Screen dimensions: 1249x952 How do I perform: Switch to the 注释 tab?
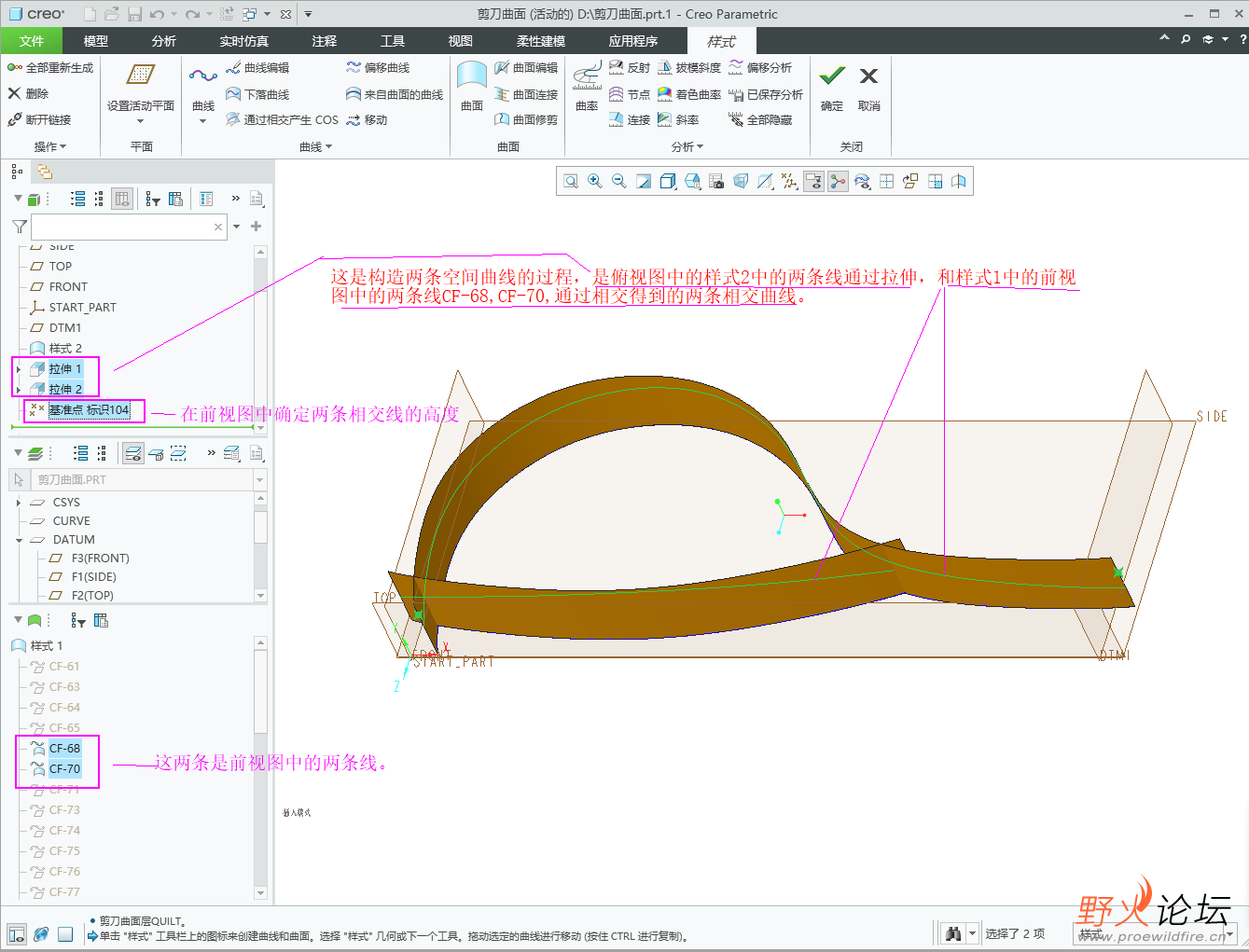coord(325,41)
